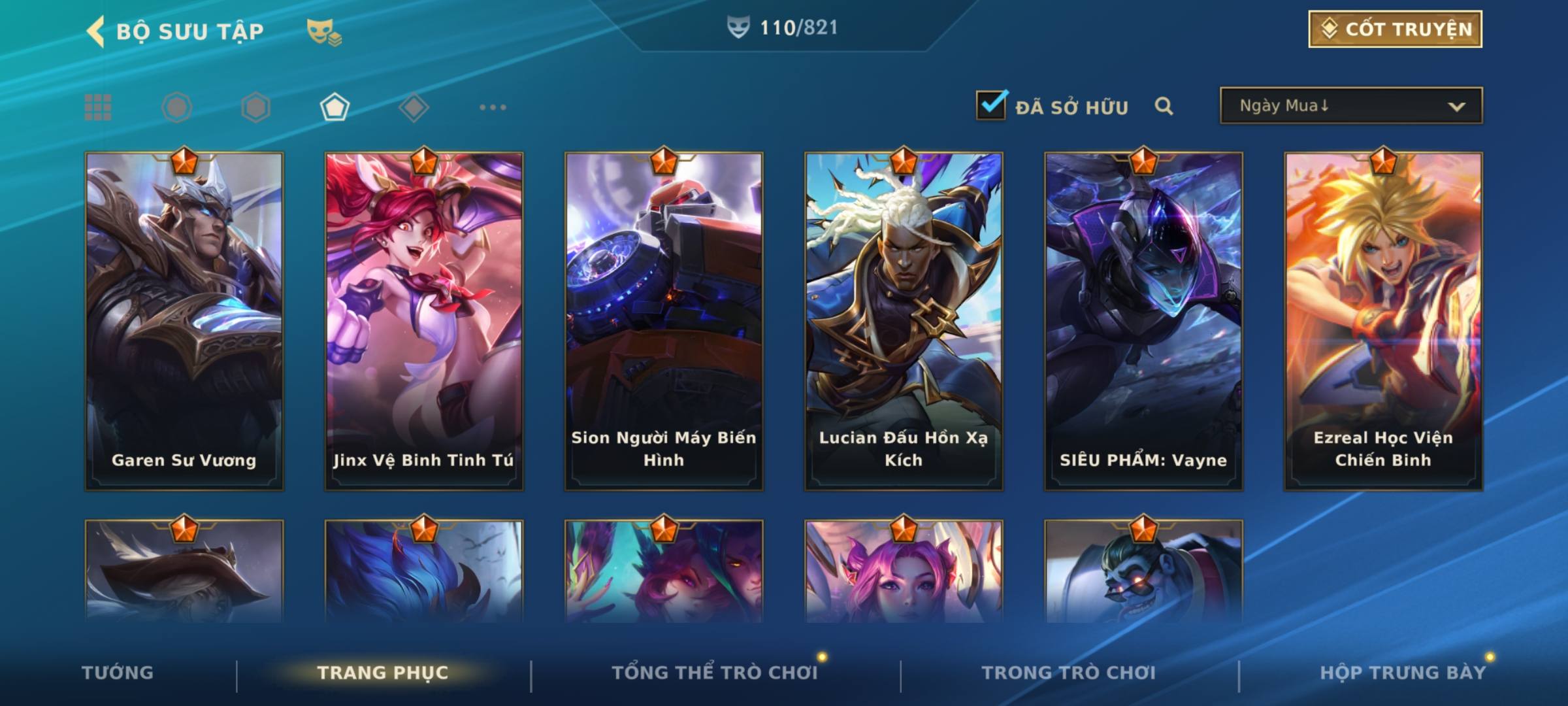This screenshot has width=1568, height=706.
Task: Open the Ngày Mua sort dropdown
Action: 1351,105
